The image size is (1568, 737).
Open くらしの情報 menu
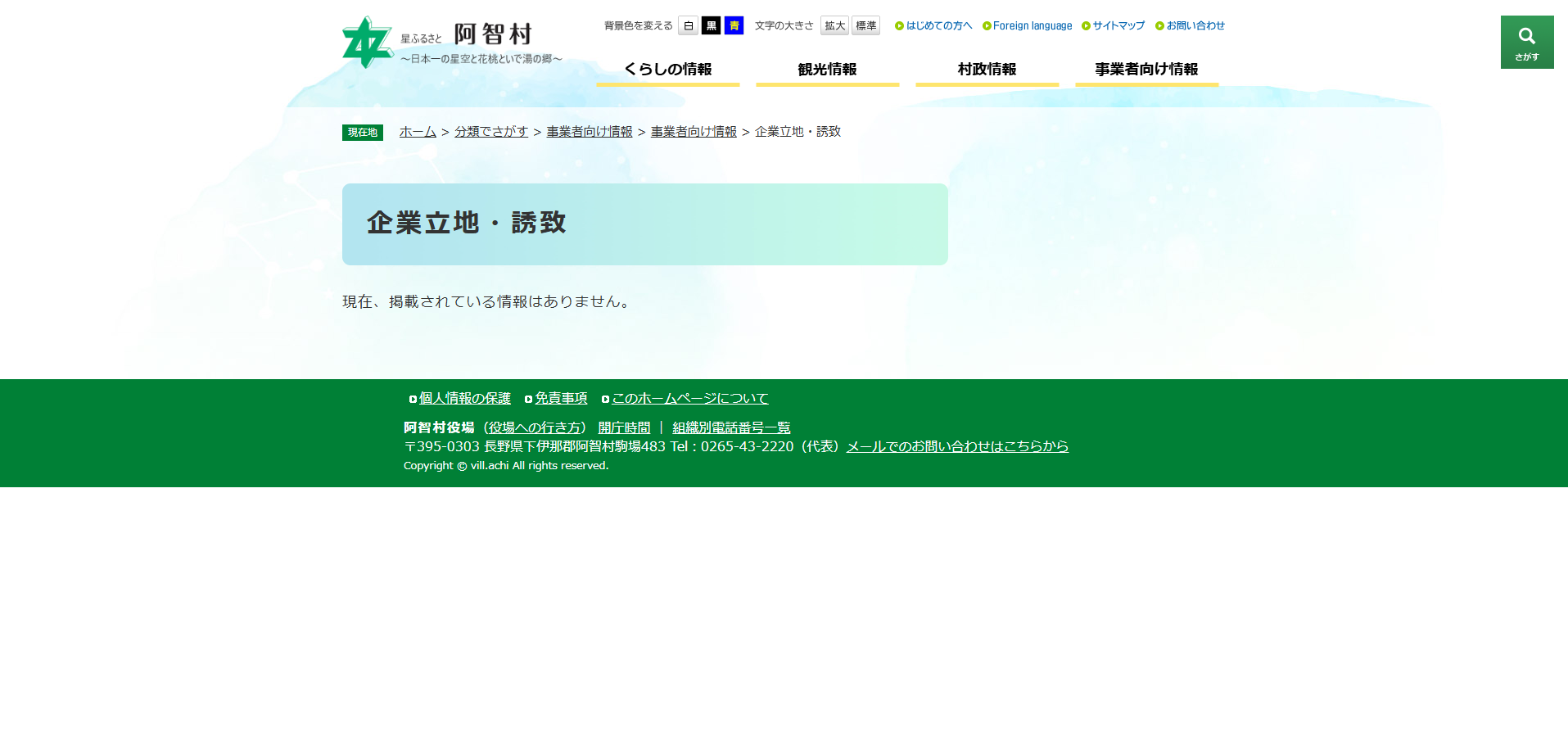coord(668,70)
